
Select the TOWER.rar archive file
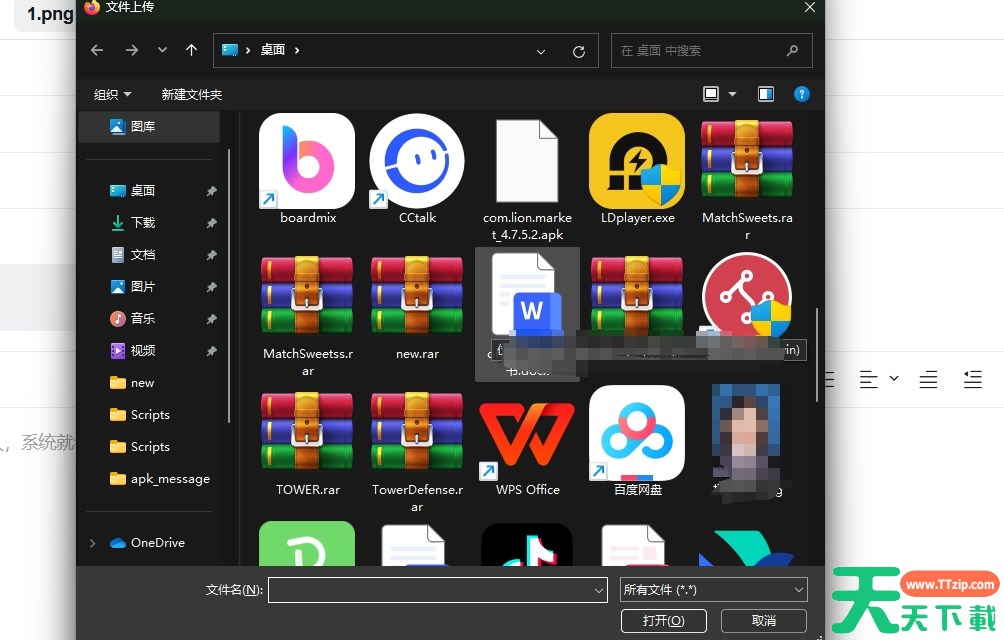(306, 433)
